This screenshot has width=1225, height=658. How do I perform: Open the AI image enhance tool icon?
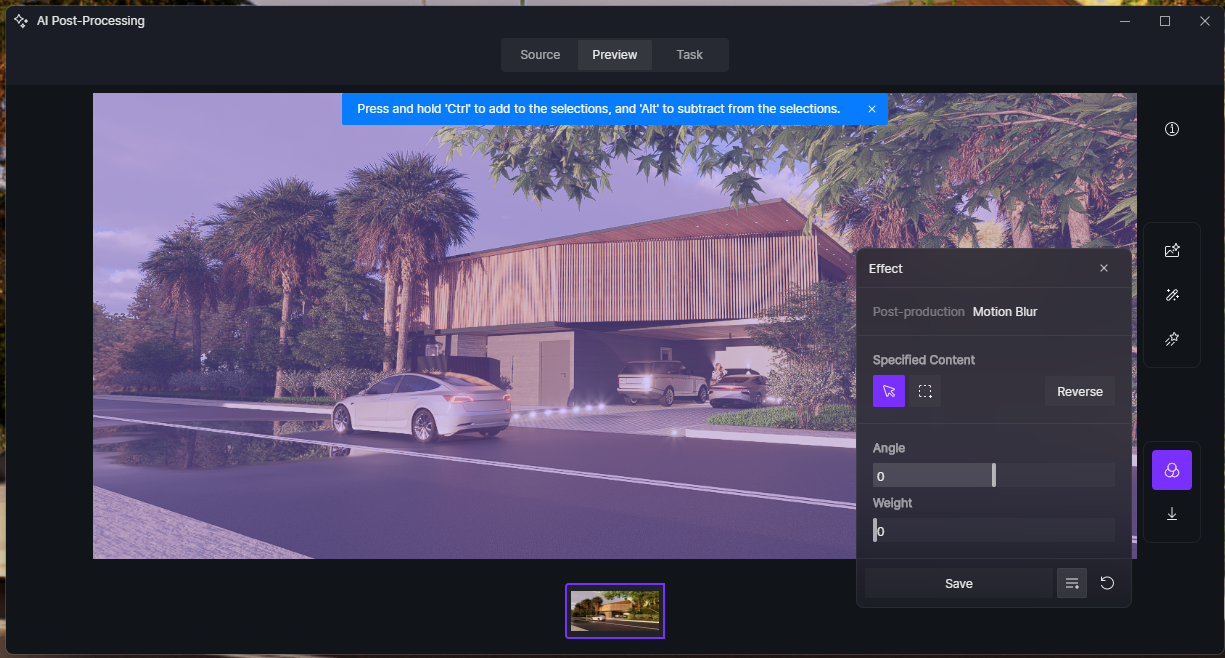pos(1172,251)
